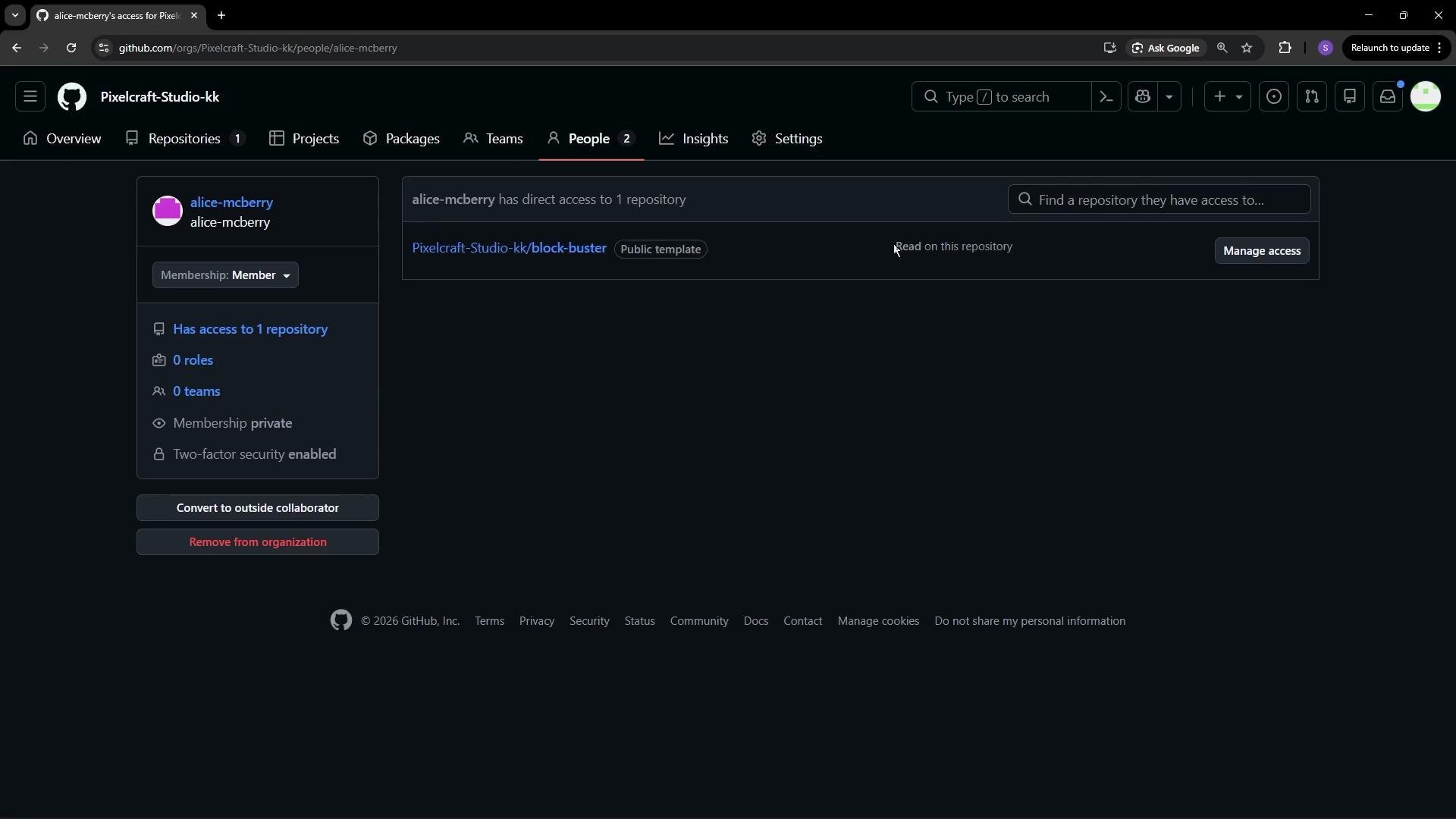Go to GitHub home via Octocat logo
The image size is (1456, 819).
coord(72,97)
